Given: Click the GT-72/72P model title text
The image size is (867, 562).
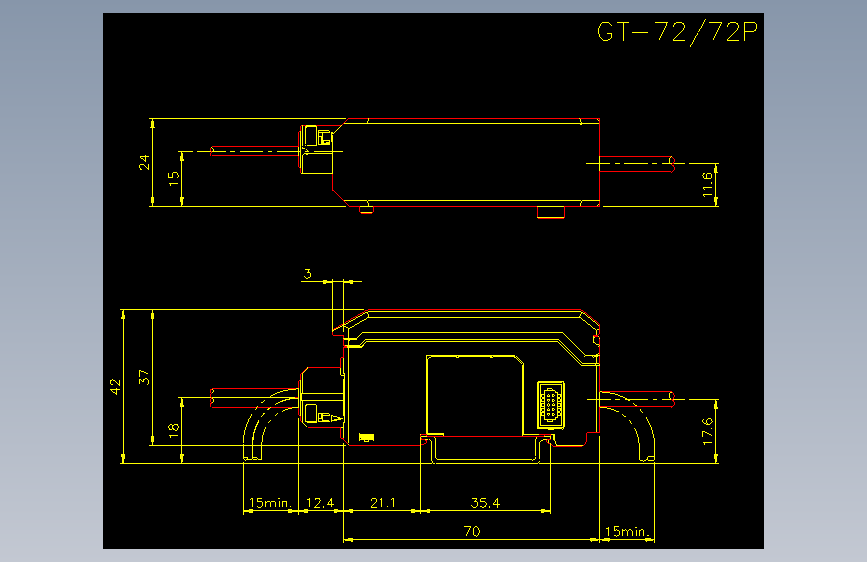Looking at the screenshot, I should pyautogui.click(x=677, y=32).
